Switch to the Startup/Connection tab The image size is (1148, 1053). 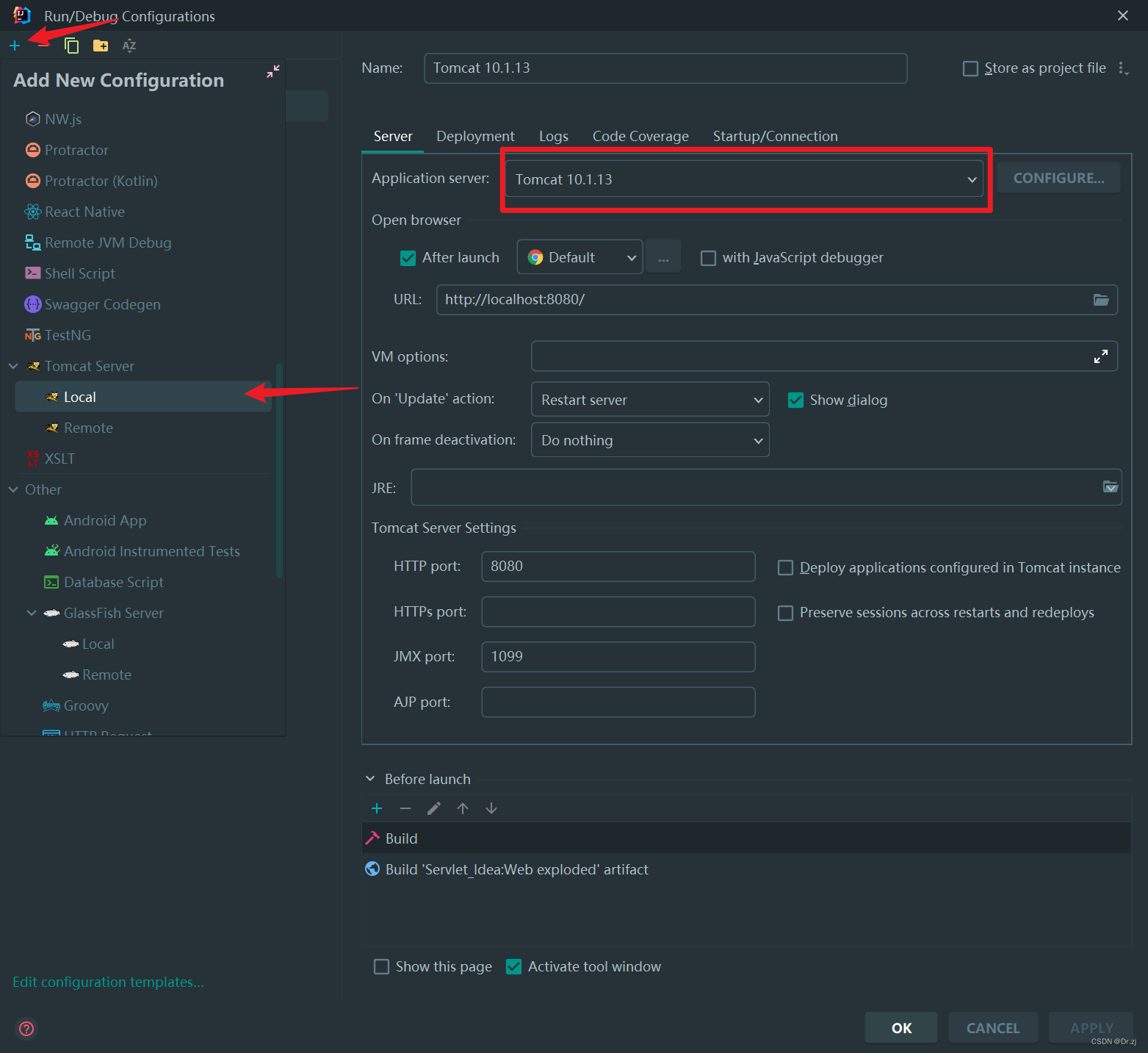[x=775, y=136]
